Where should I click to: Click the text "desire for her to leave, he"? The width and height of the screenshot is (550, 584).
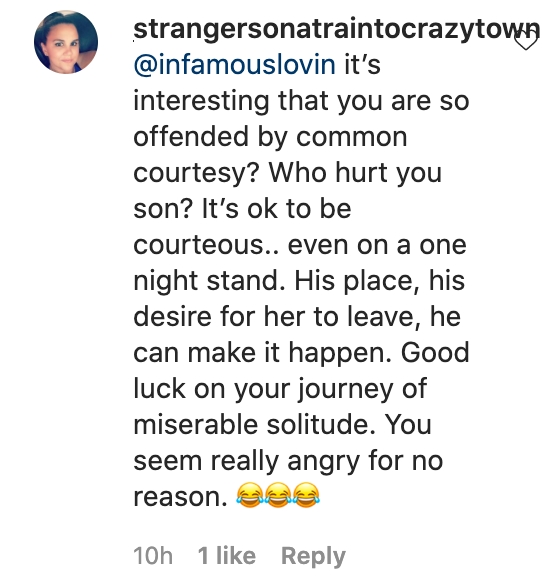coord(297,317)
